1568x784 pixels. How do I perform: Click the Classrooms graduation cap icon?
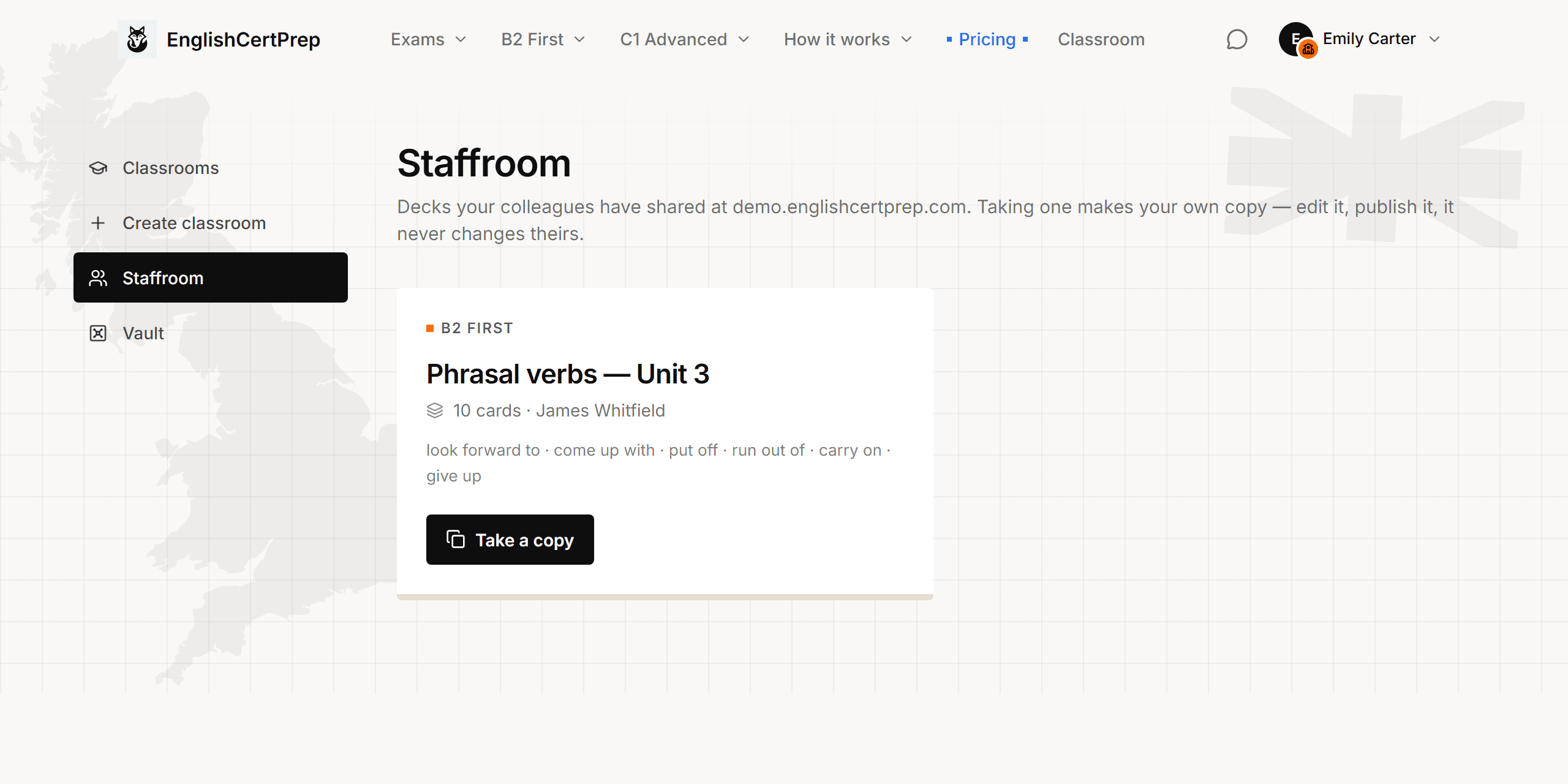coord(98,168)
